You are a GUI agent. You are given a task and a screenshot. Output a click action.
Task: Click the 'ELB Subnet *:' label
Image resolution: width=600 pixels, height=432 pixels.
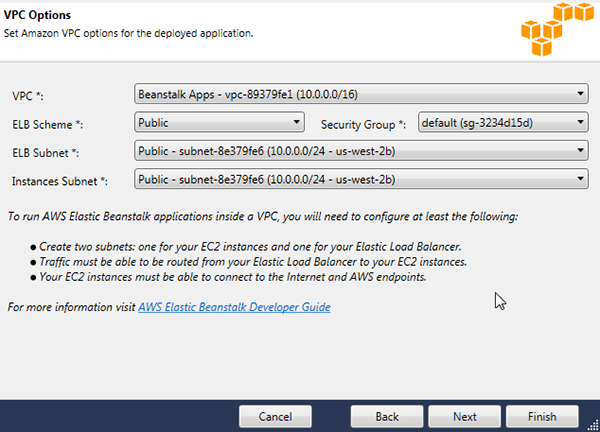coord(46,153)
